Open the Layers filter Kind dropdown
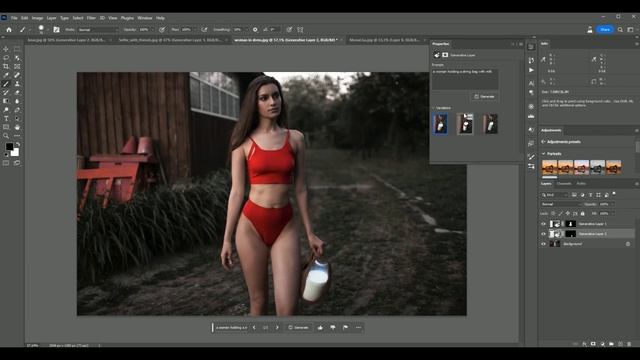640x360 pixels. point(555,195)
